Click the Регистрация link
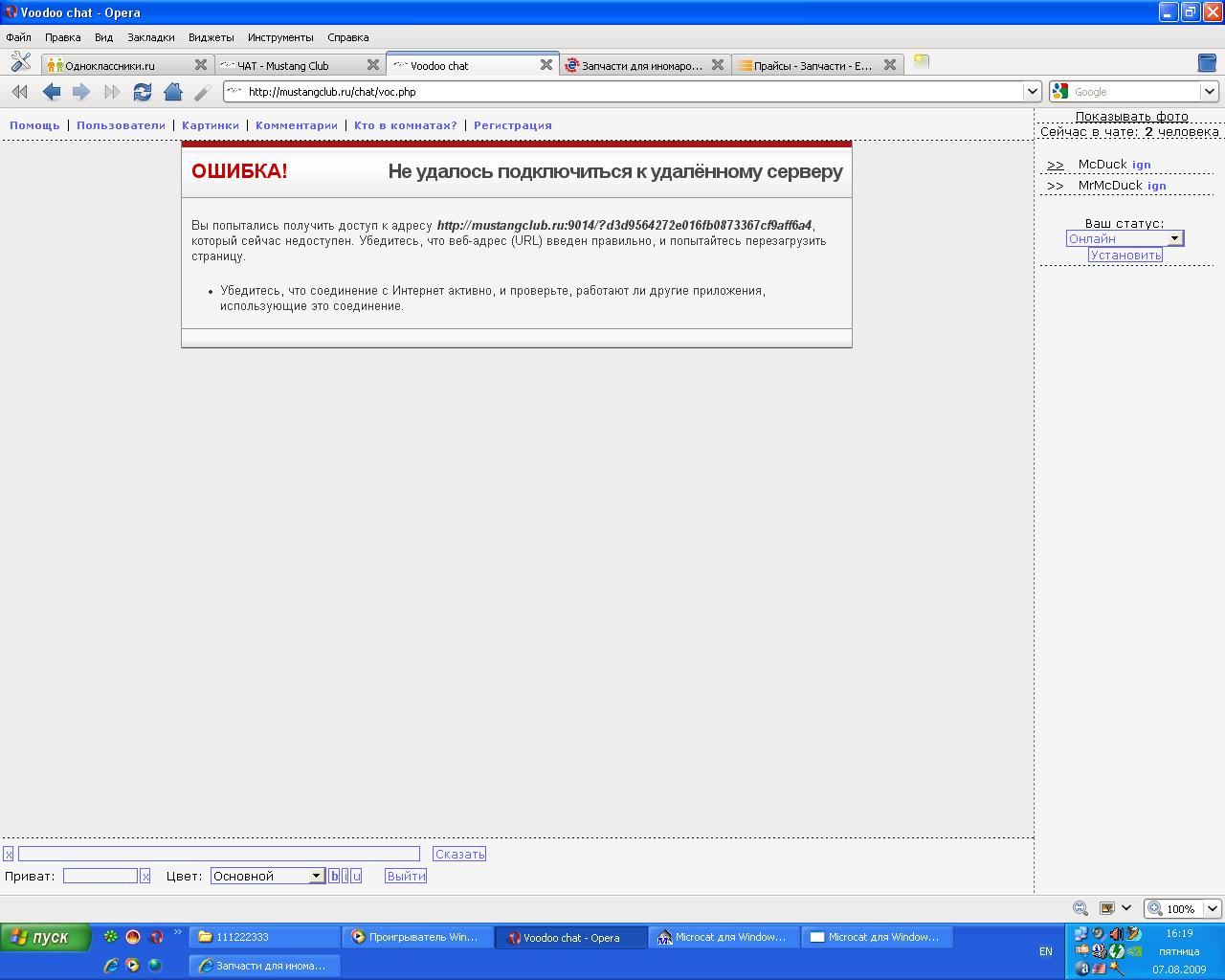This screenshot has height=980, width=1225. tap(512, 125)
